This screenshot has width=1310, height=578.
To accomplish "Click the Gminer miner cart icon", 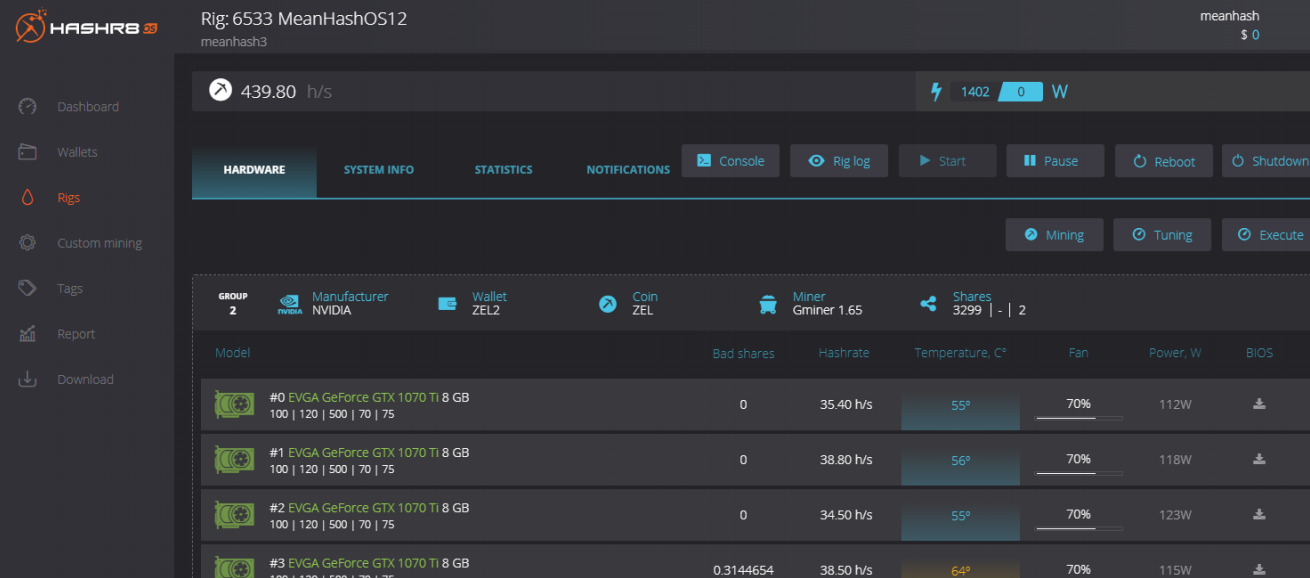I will click(768, 304).
